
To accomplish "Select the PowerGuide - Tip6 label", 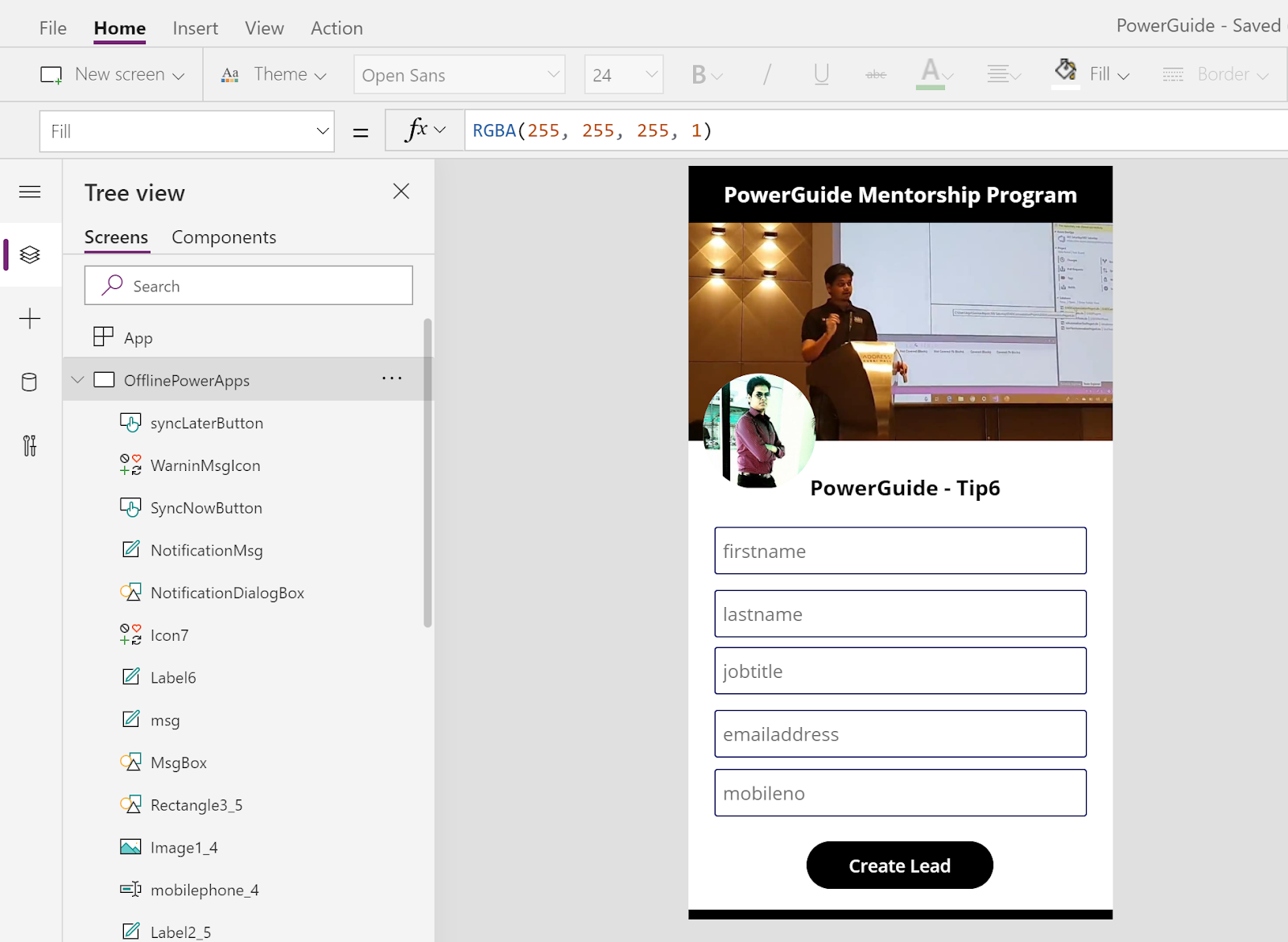I will 905,488.
